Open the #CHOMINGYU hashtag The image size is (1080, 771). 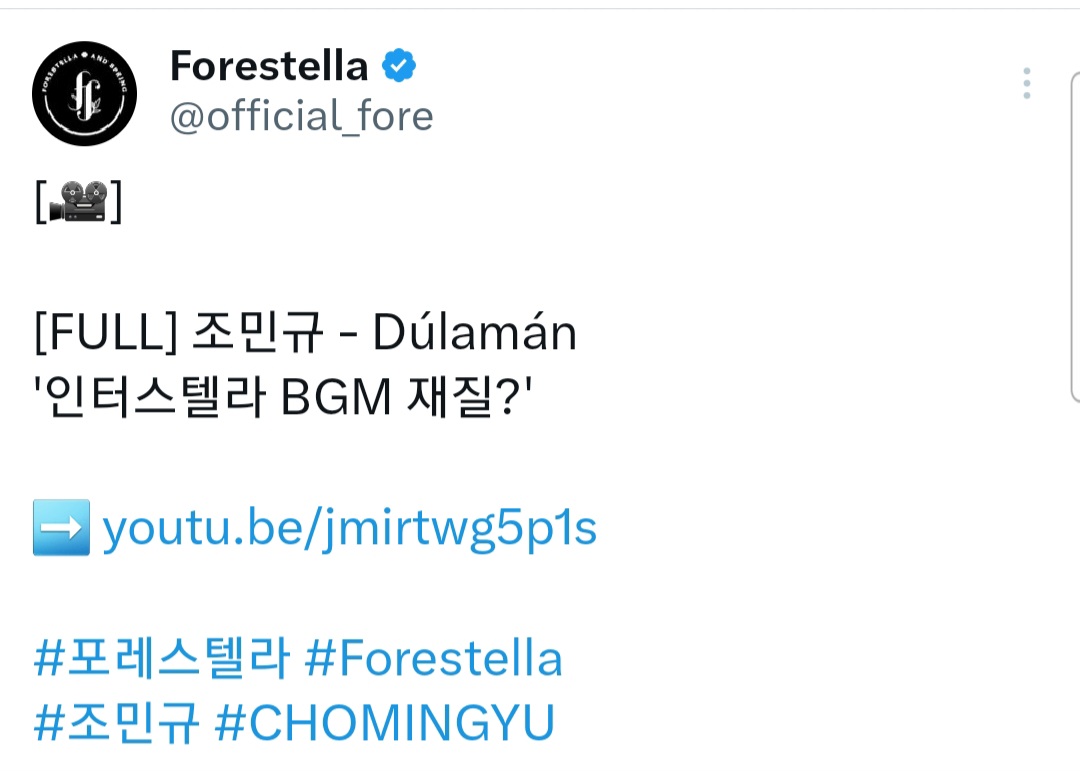[385, 723]
